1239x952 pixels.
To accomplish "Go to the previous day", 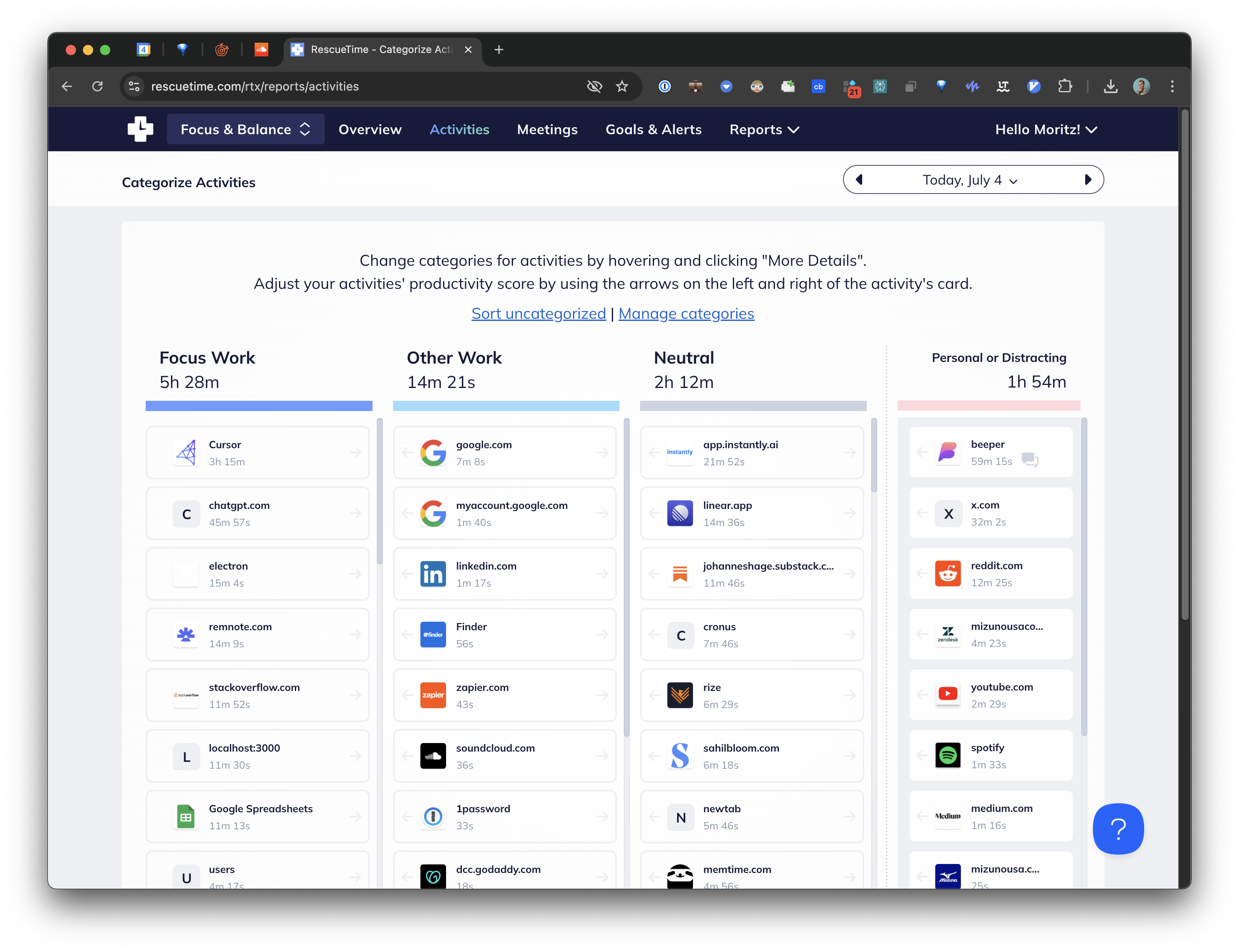I will [860, 179].
